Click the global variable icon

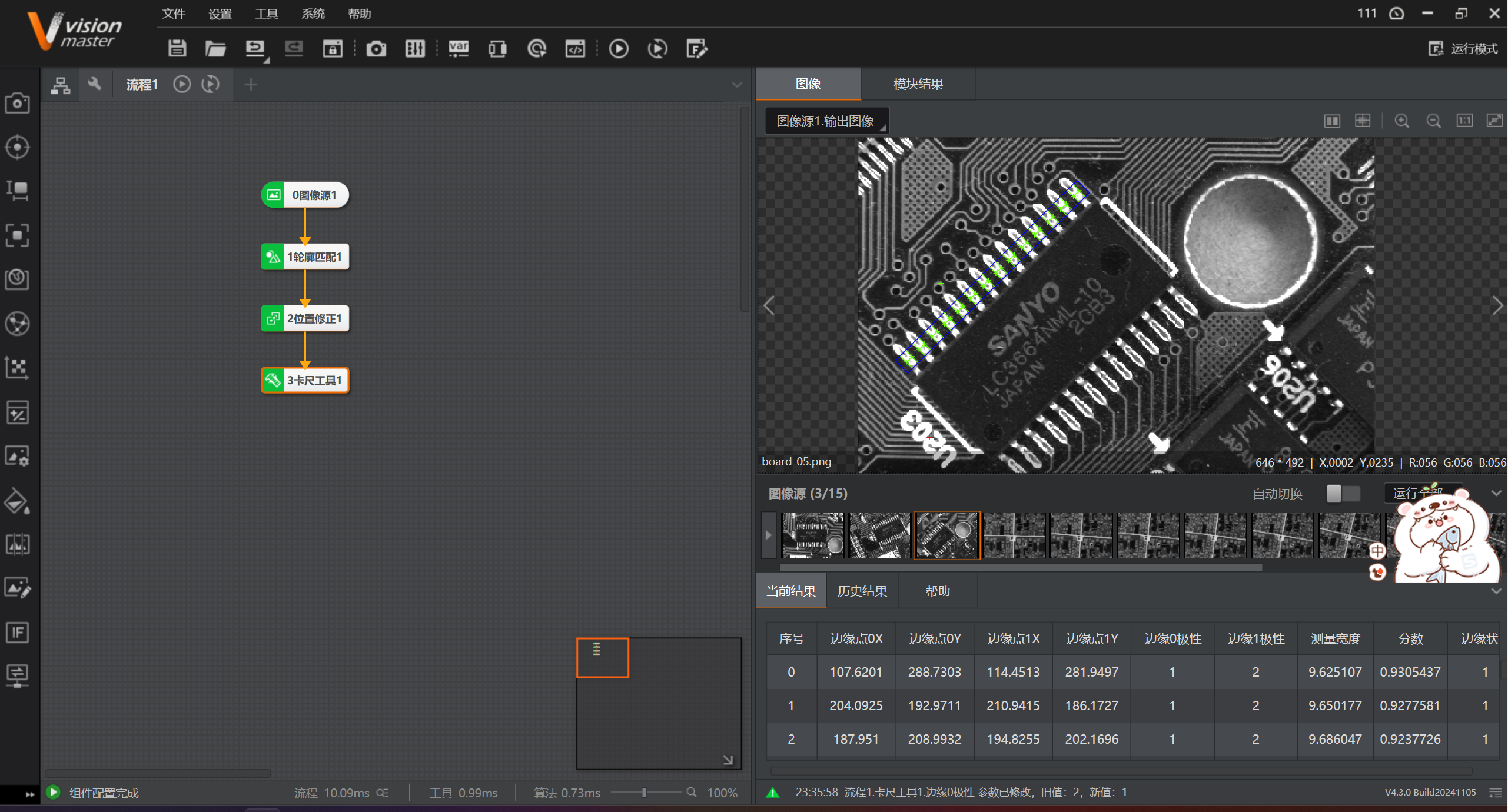point(459,48)
